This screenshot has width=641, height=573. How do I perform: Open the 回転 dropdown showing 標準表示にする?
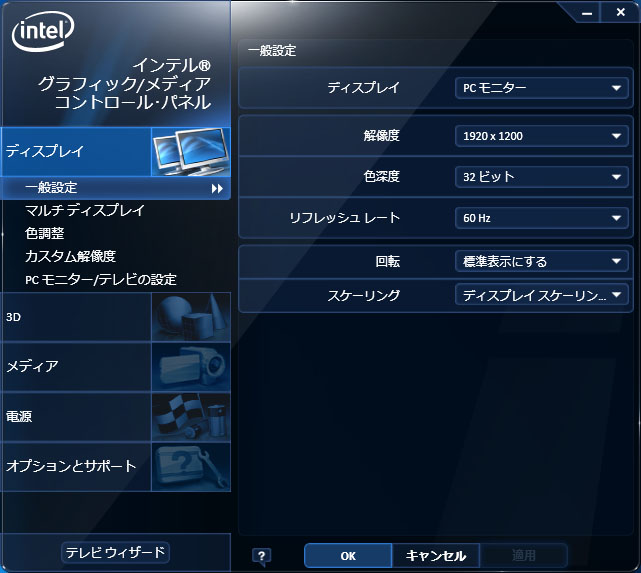541,261
